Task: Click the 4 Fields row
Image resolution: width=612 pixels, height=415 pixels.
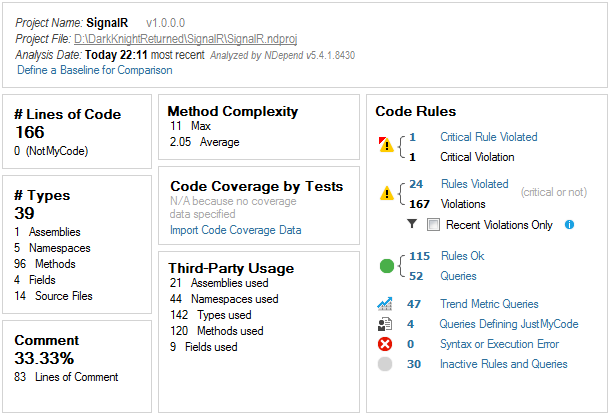Action: [x=35, y=280]
